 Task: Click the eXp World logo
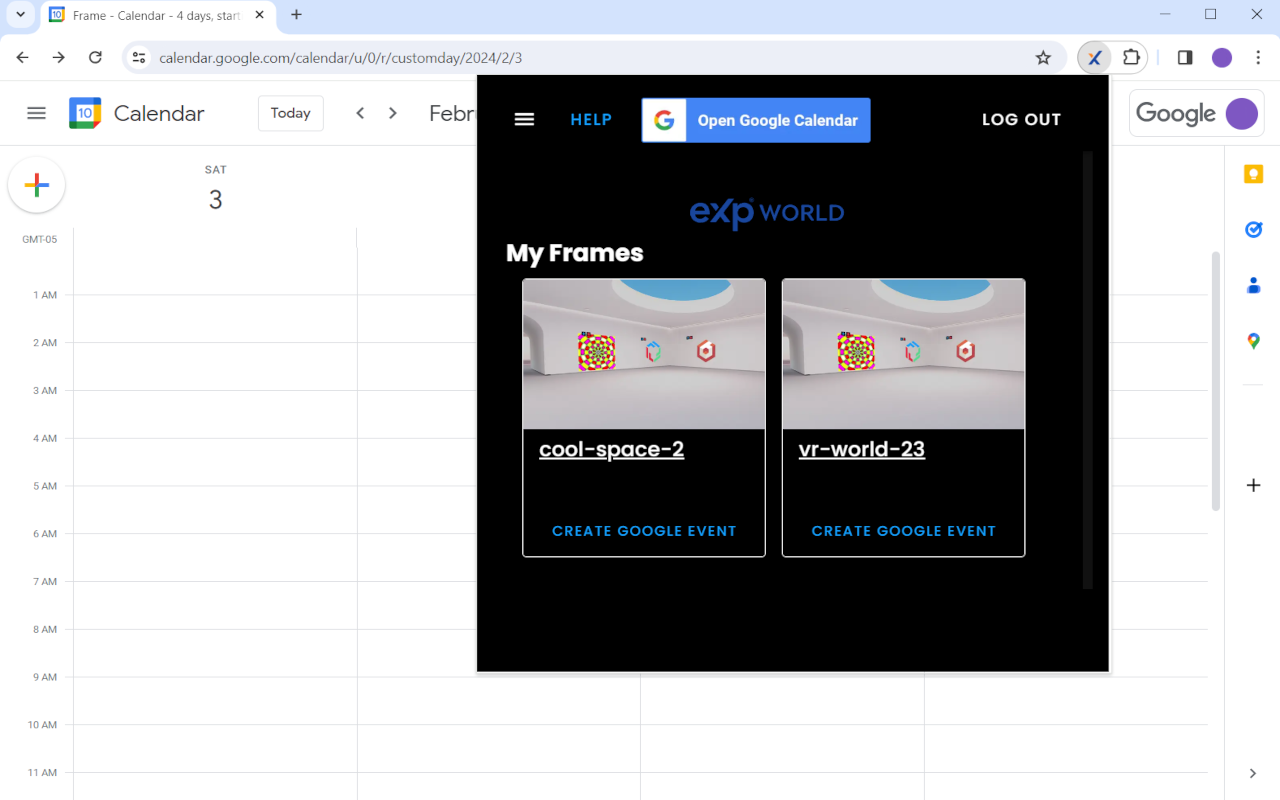click(767, 213)
